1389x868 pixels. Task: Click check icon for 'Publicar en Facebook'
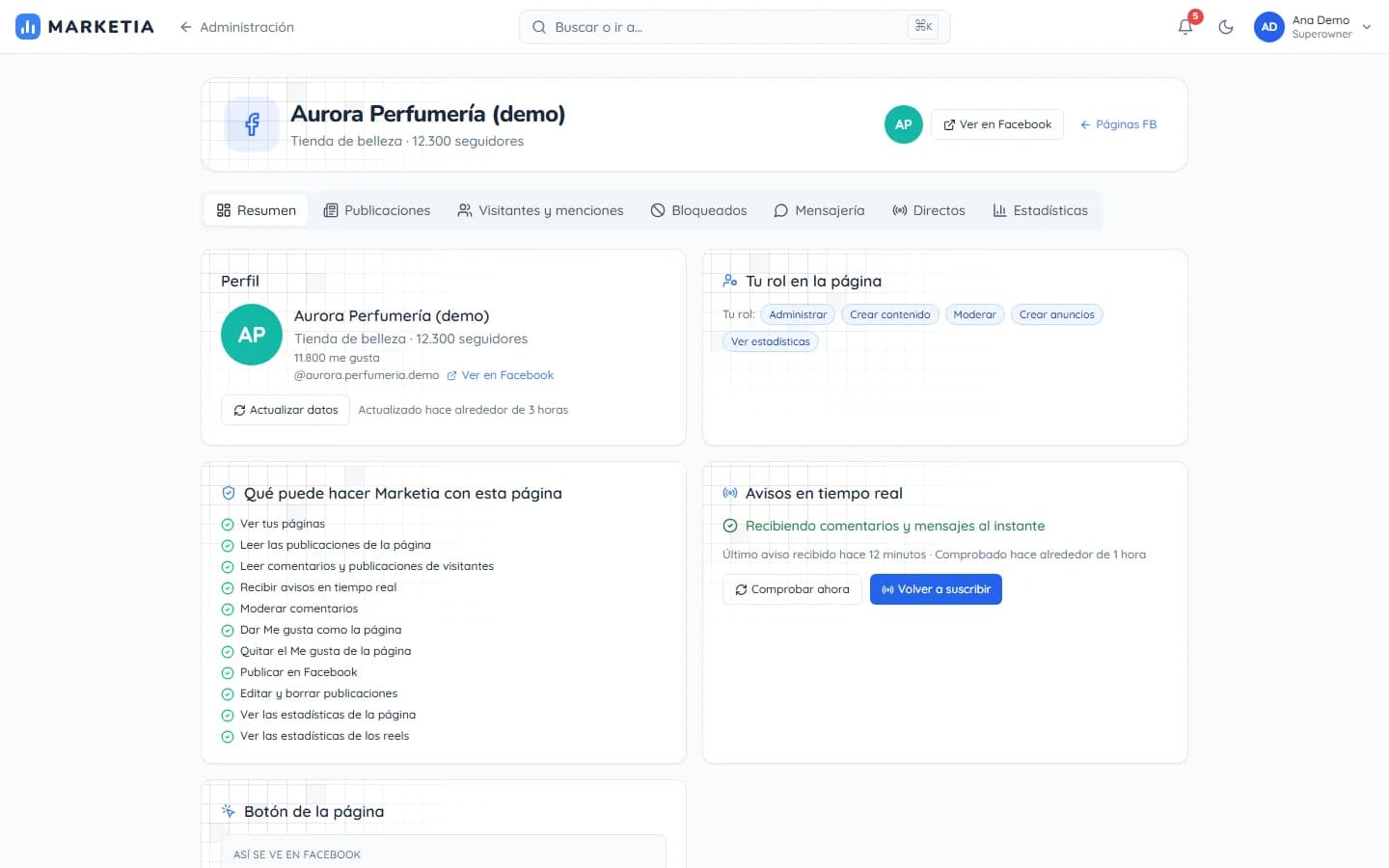pos(228,673)
